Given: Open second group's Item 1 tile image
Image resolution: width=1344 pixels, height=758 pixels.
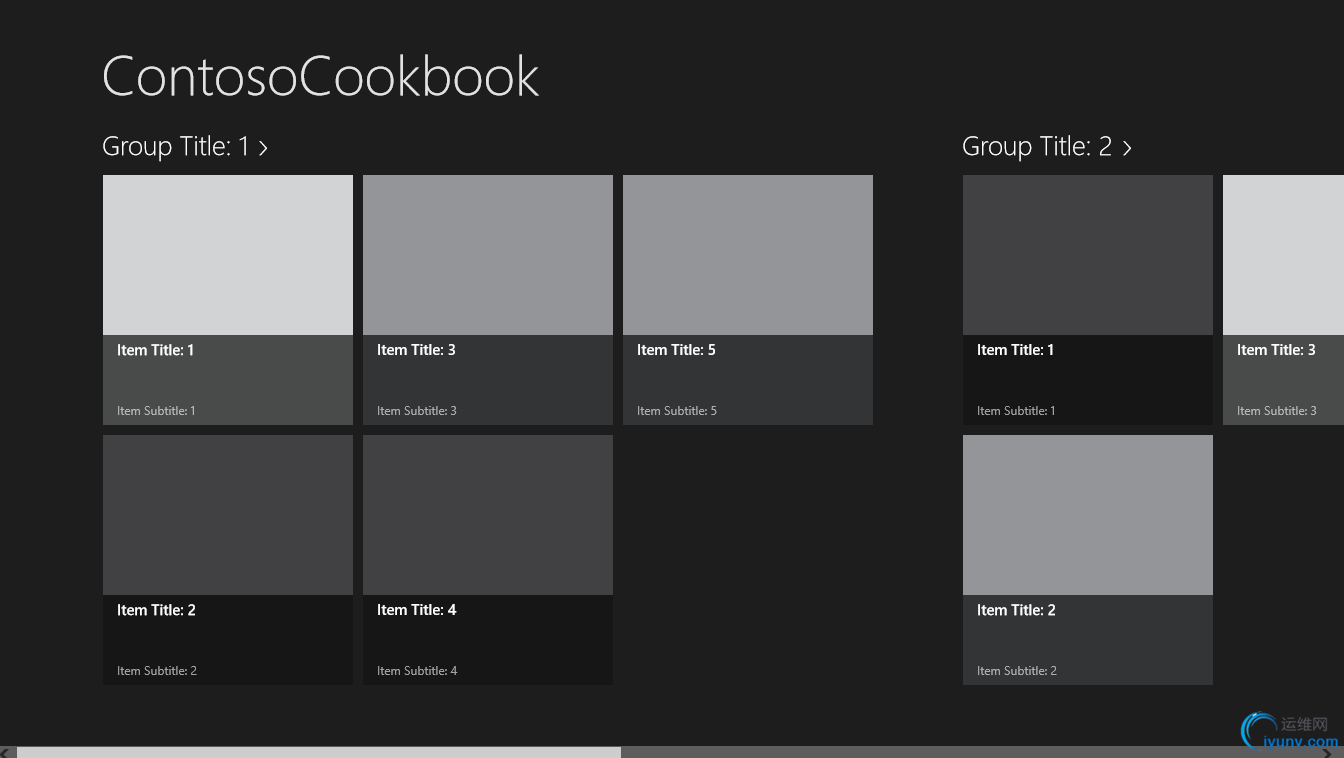Looking at the screenshot, I should click(1088, 255).
